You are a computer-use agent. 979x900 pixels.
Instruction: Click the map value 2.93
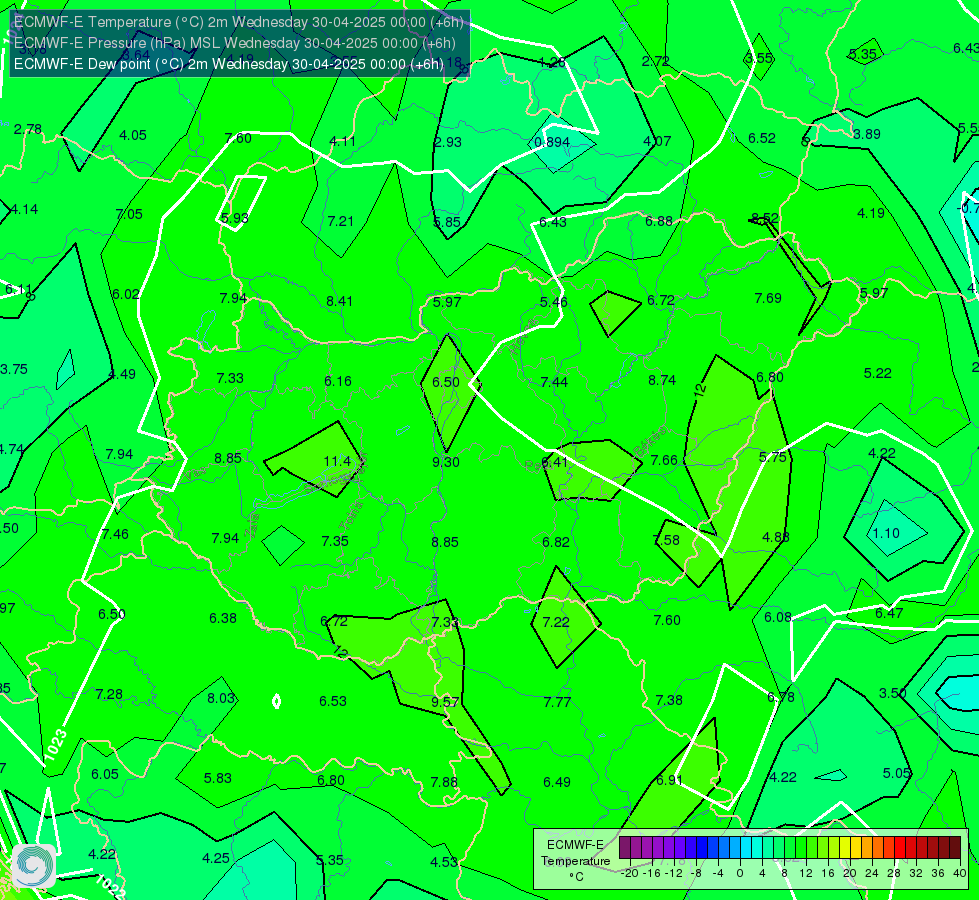pos(448,142)
